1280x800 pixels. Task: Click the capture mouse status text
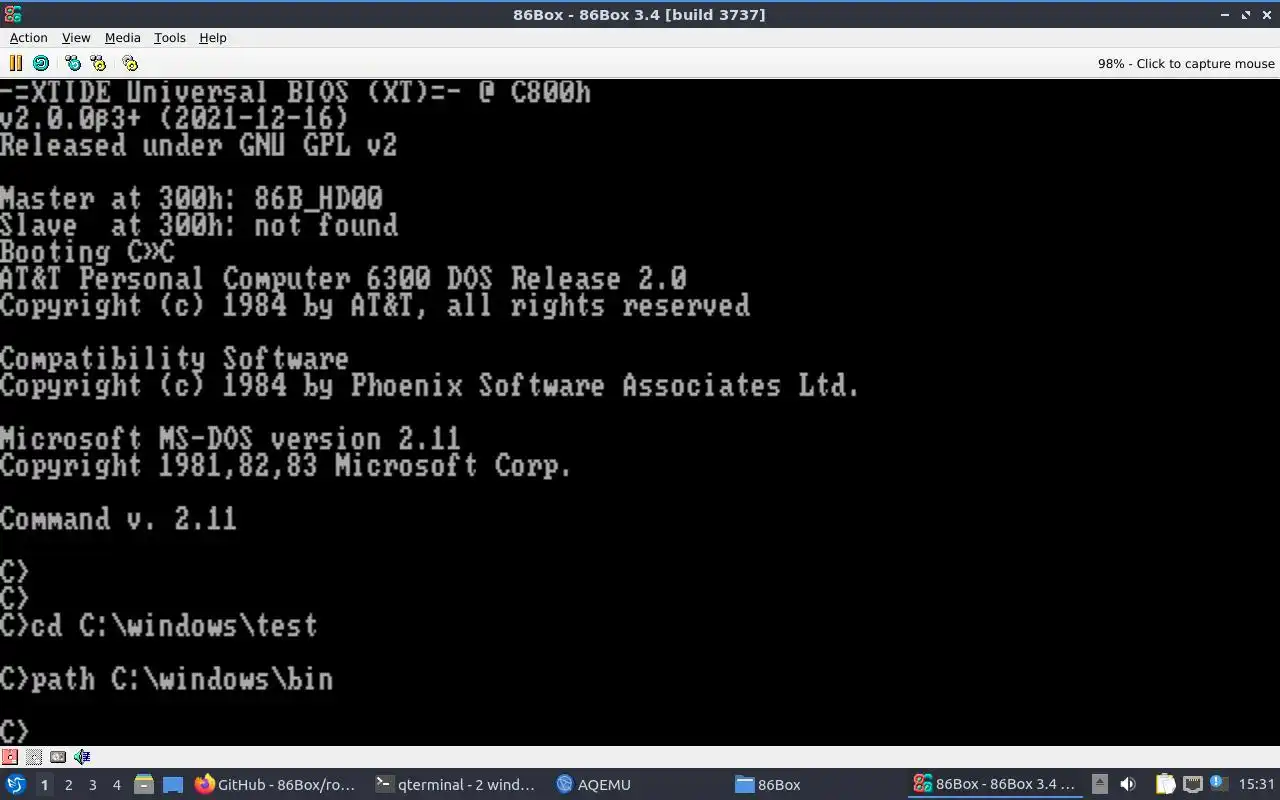click(x=1186, y=63)
